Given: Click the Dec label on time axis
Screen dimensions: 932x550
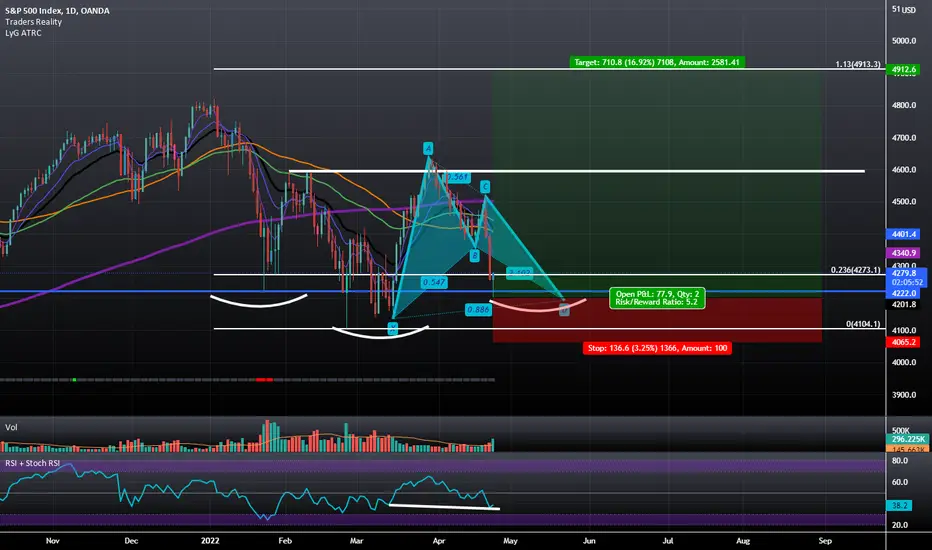Looking at the screenshot, I should click(x=131, y=541).
